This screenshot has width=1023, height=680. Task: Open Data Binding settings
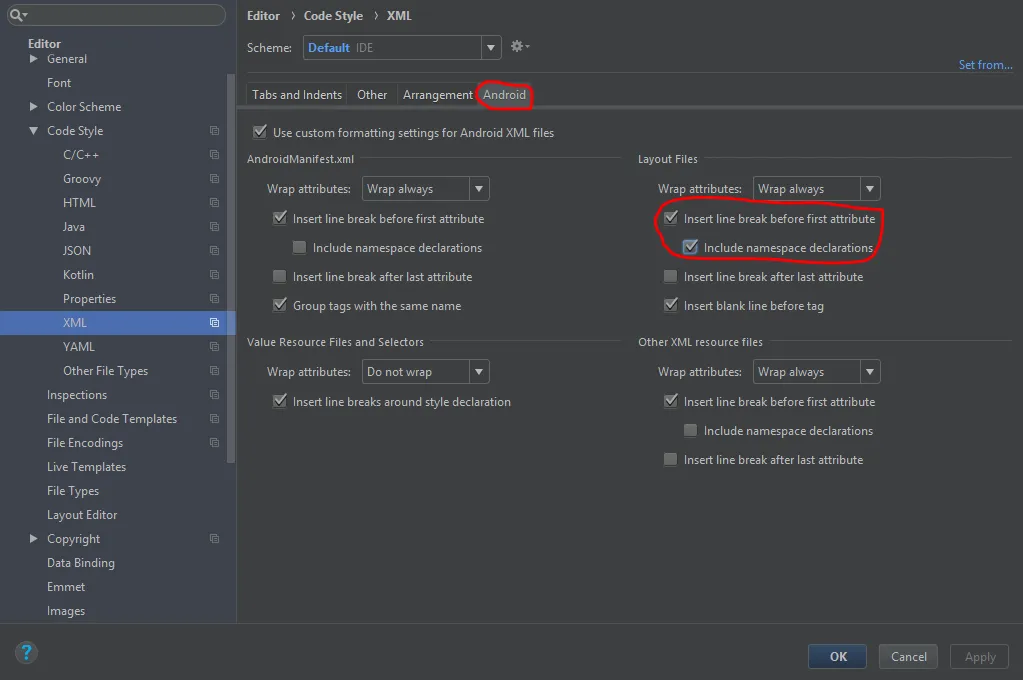pyautogui.click(x=81, y=563)
